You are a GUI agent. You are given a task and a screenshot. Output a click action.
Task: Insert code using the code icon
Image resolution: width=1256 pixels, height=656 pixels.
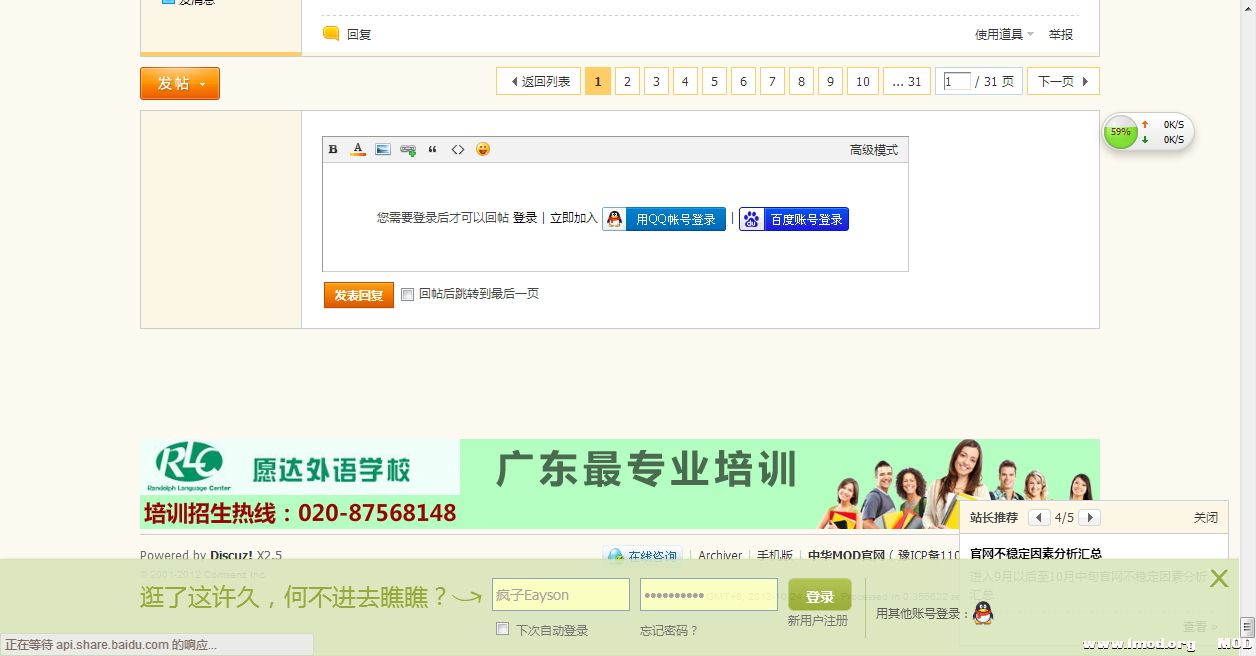pos(458,148)
